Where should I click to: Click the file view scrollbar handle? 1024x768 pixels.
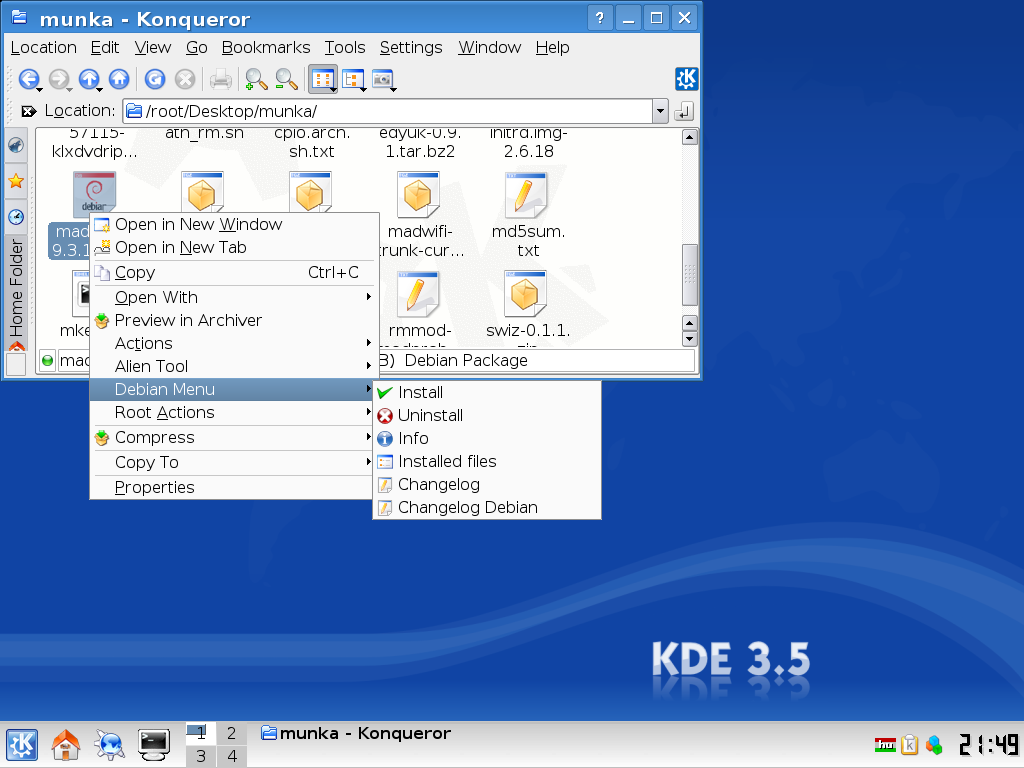point(690,275)
